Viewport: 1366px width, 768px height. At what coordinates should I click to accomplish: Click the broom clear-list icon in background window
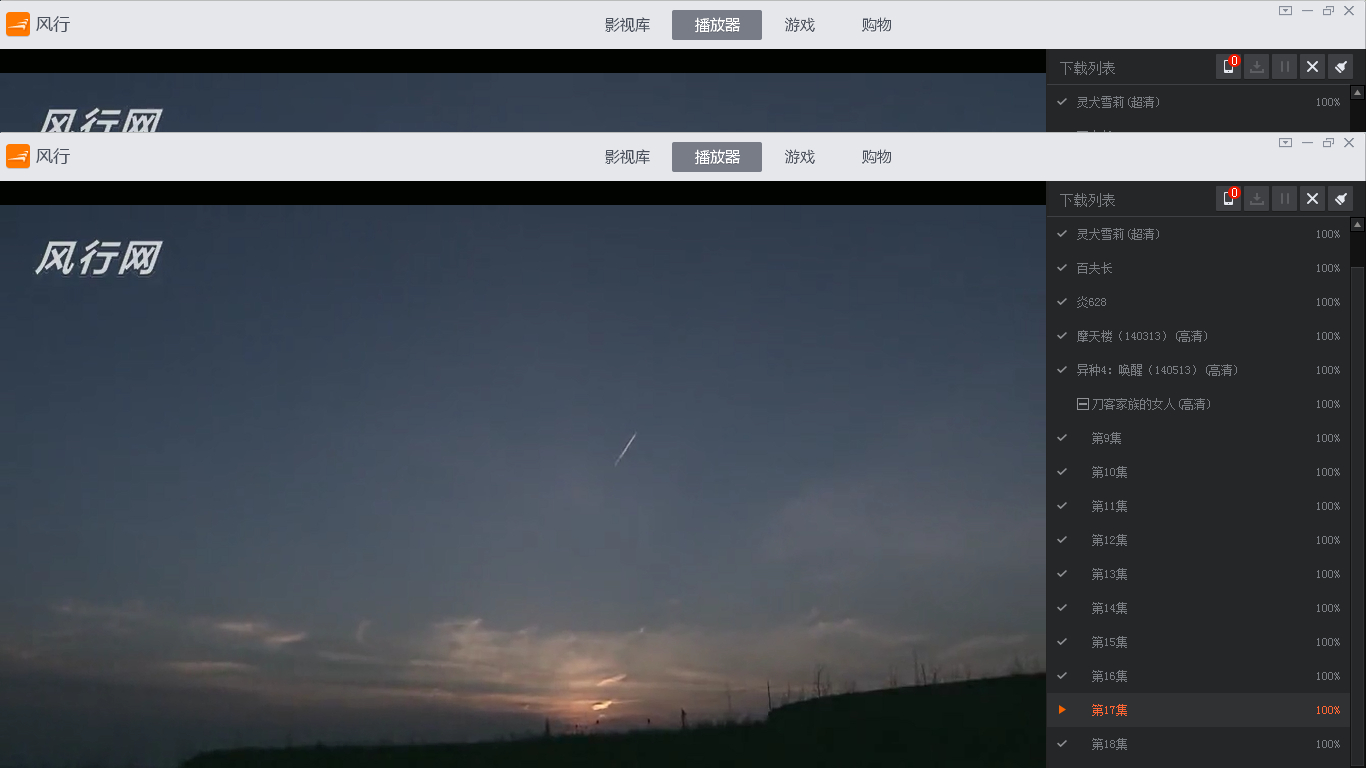click(1341, 67)
